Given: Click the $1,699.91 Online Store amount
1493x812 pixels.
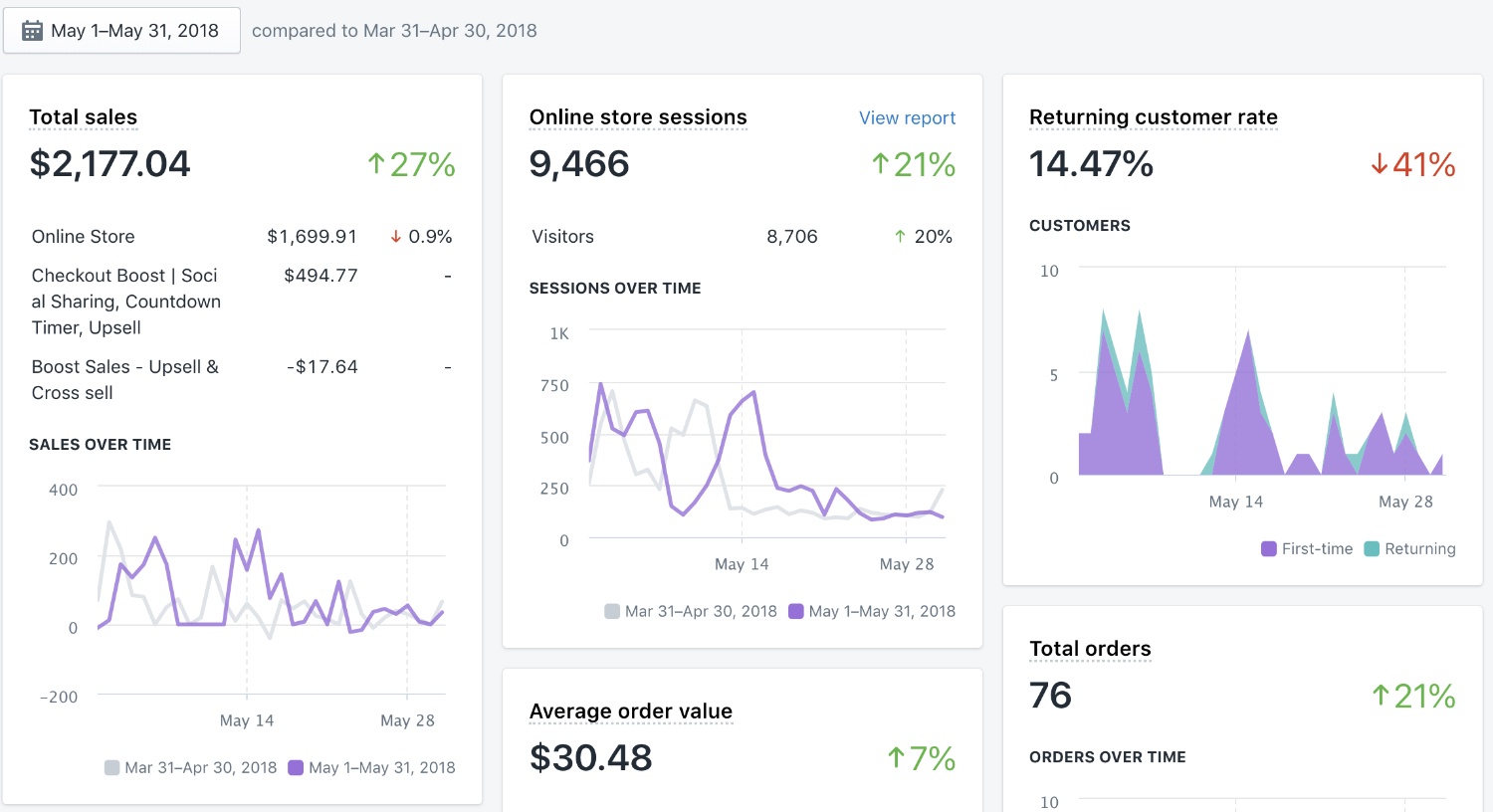Looking at the screenshot, I should click(x=313, y=237).
